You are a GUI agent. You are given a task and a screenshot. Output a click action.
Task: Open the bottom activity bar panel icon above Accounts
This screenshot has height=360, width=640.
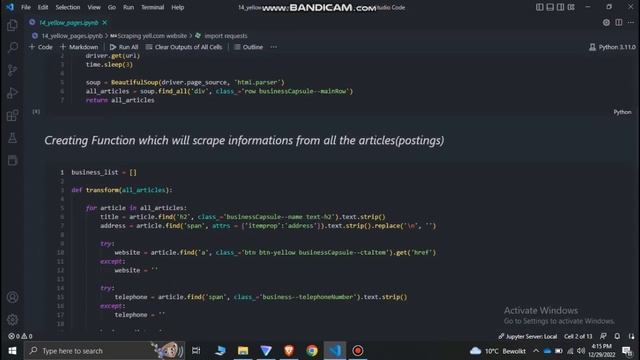(x=12, y=160)
